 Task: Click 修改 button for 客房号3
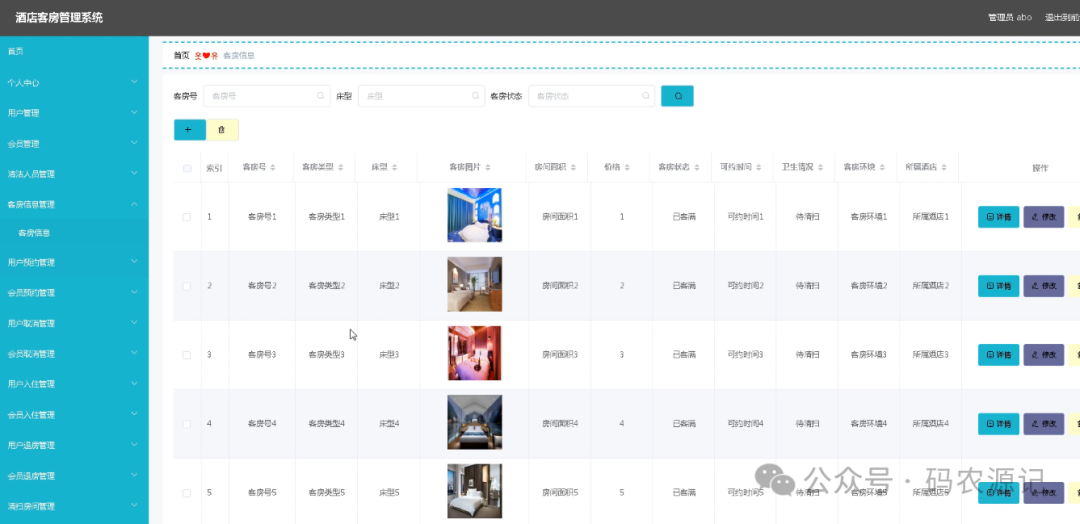point(1043,355)
